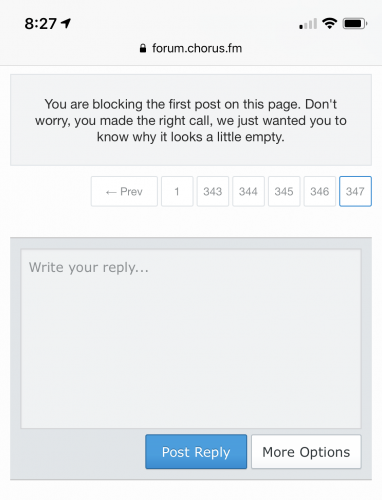
Task: Open page 344 in pagination
Action: click(248, 191)
